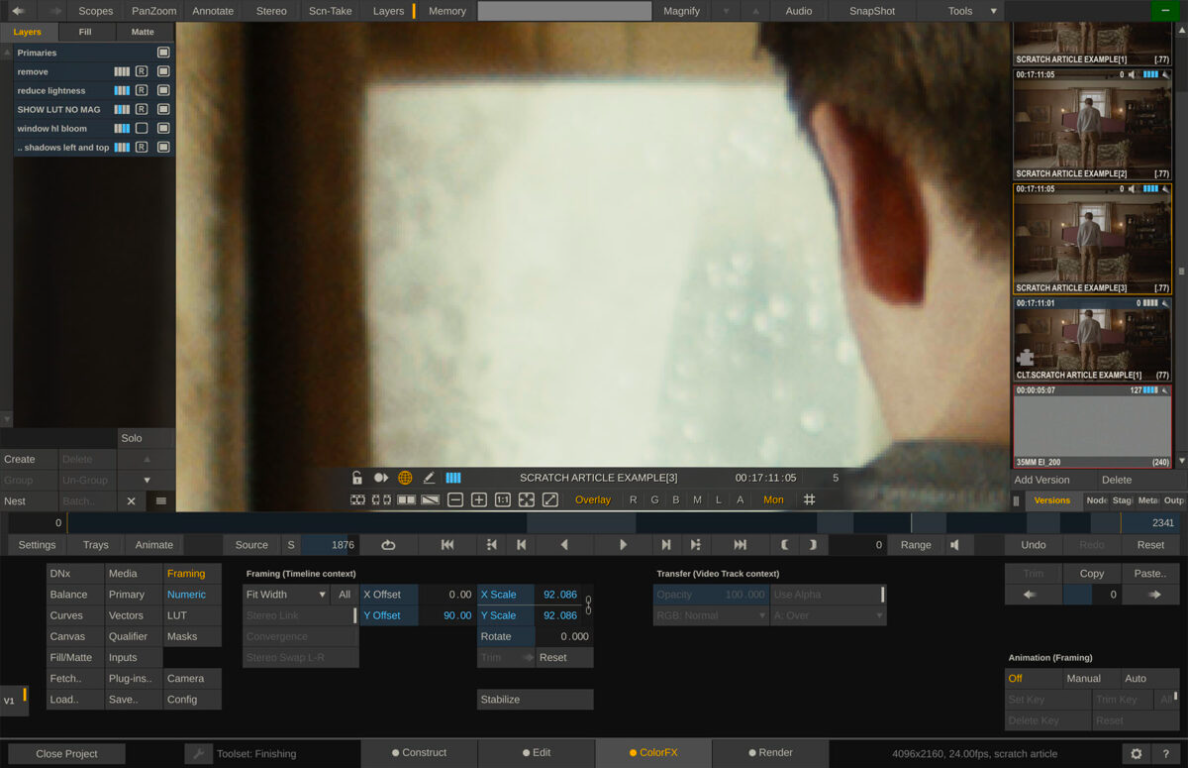1188x768 pixels.
Task: Toggle the enable box on Primaries layer
Action: point(163,52)
